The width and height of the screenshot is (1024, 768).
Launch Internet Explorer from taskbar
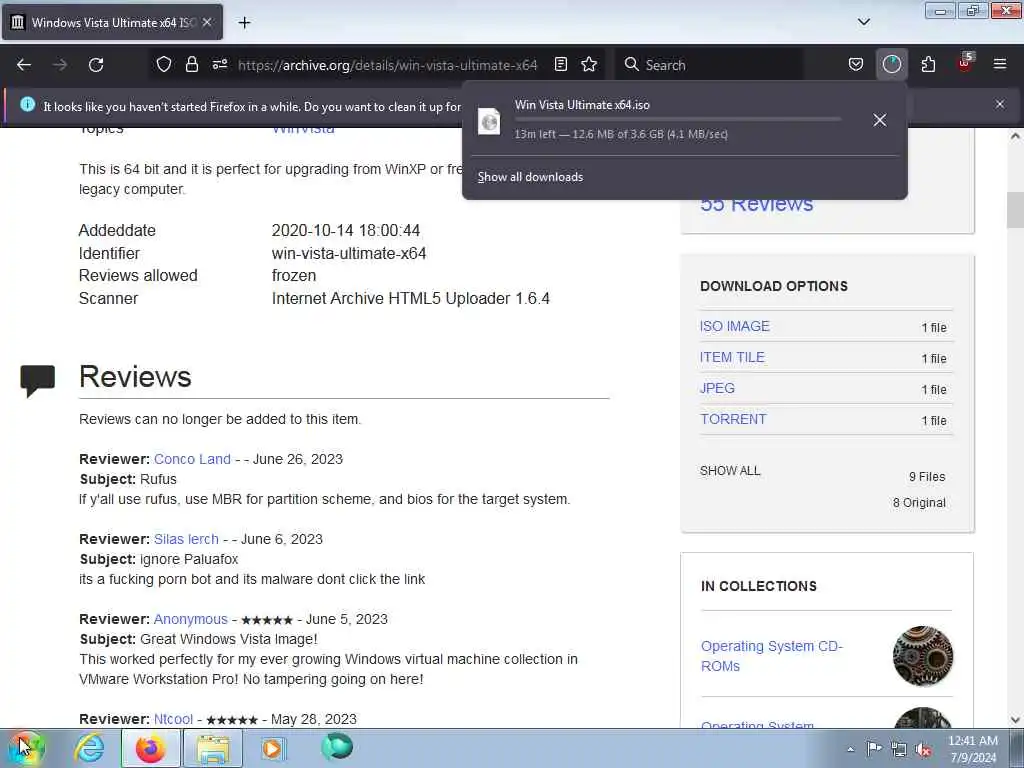(x=89, y=748)
